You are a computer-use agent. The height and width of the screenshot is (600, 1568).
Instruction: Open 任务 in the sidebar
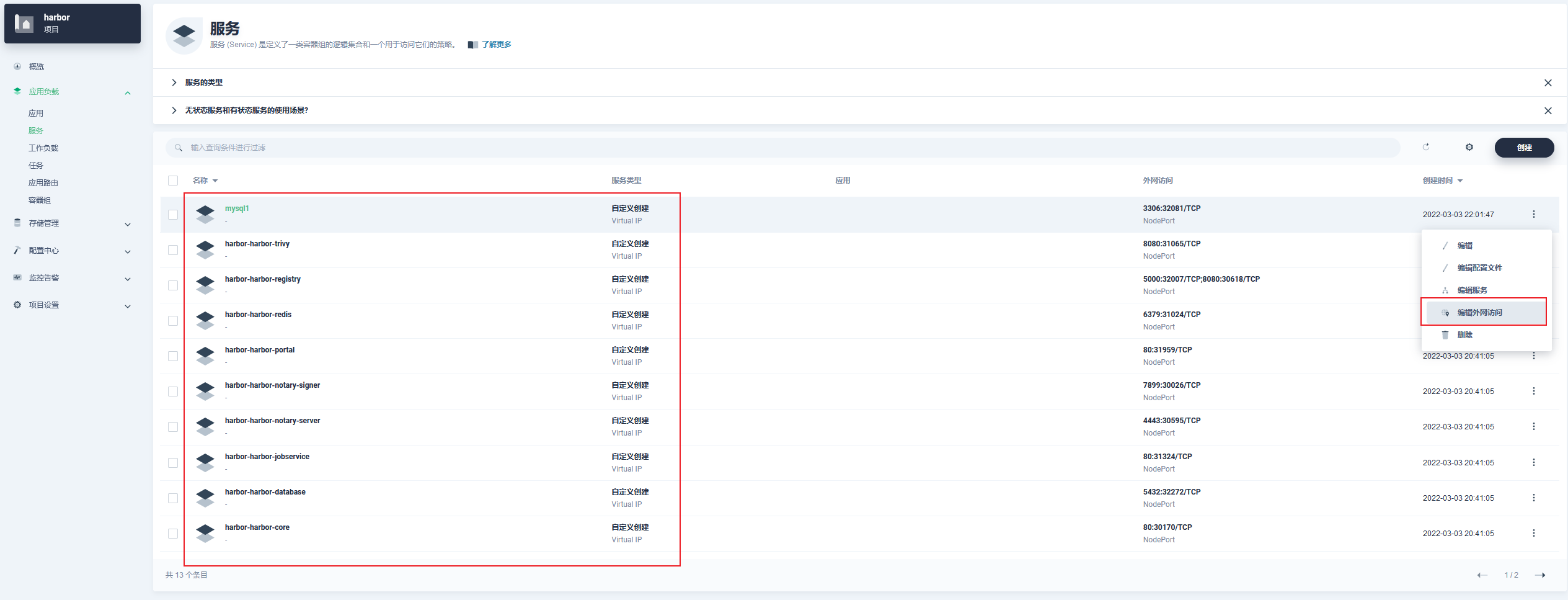(x=36, y=166)
